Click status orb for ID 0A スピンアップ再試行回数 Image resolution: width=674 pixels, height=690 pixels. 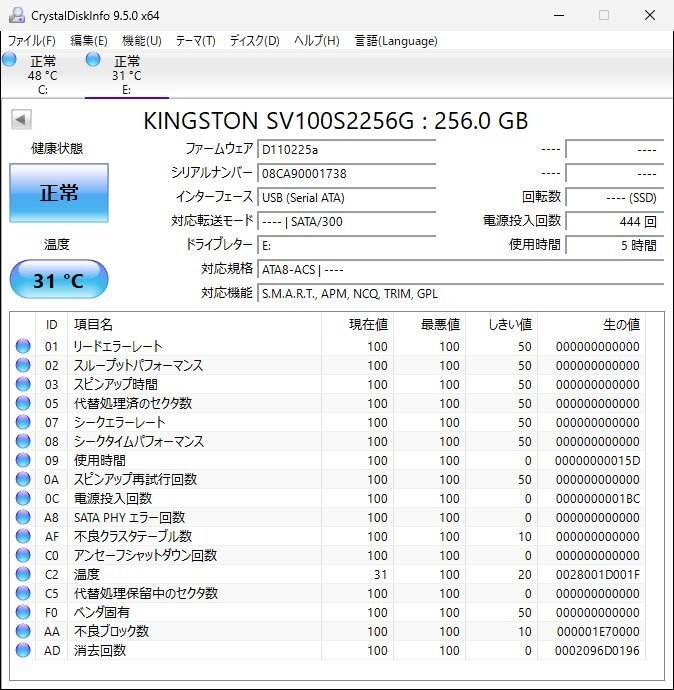click(23, 479)
